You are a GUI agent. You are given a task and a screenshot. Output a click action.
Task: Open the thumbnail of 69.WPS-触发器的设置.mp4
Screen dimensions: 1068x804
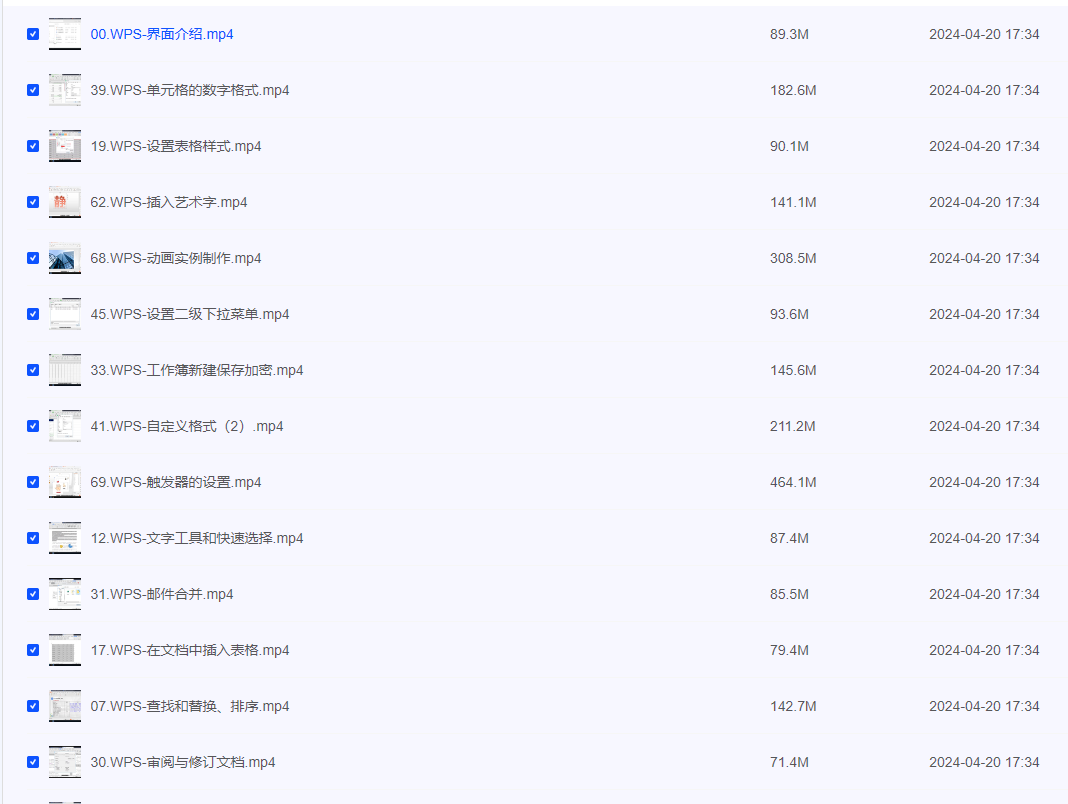point(65,482)
